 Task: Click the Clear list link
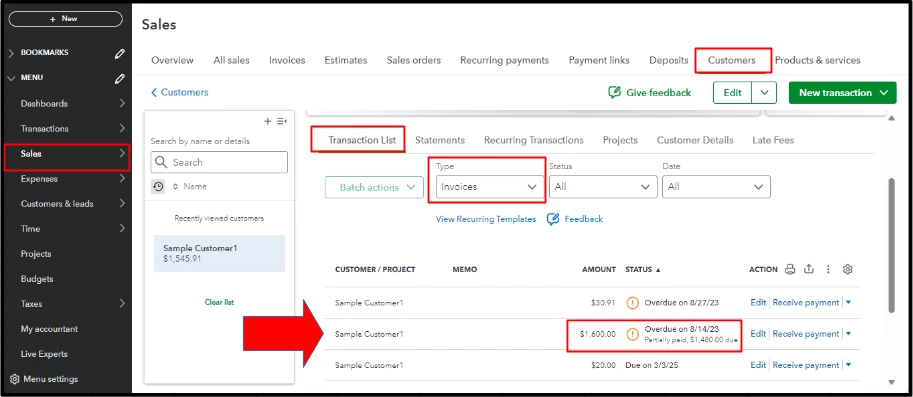tap(220, 302)
